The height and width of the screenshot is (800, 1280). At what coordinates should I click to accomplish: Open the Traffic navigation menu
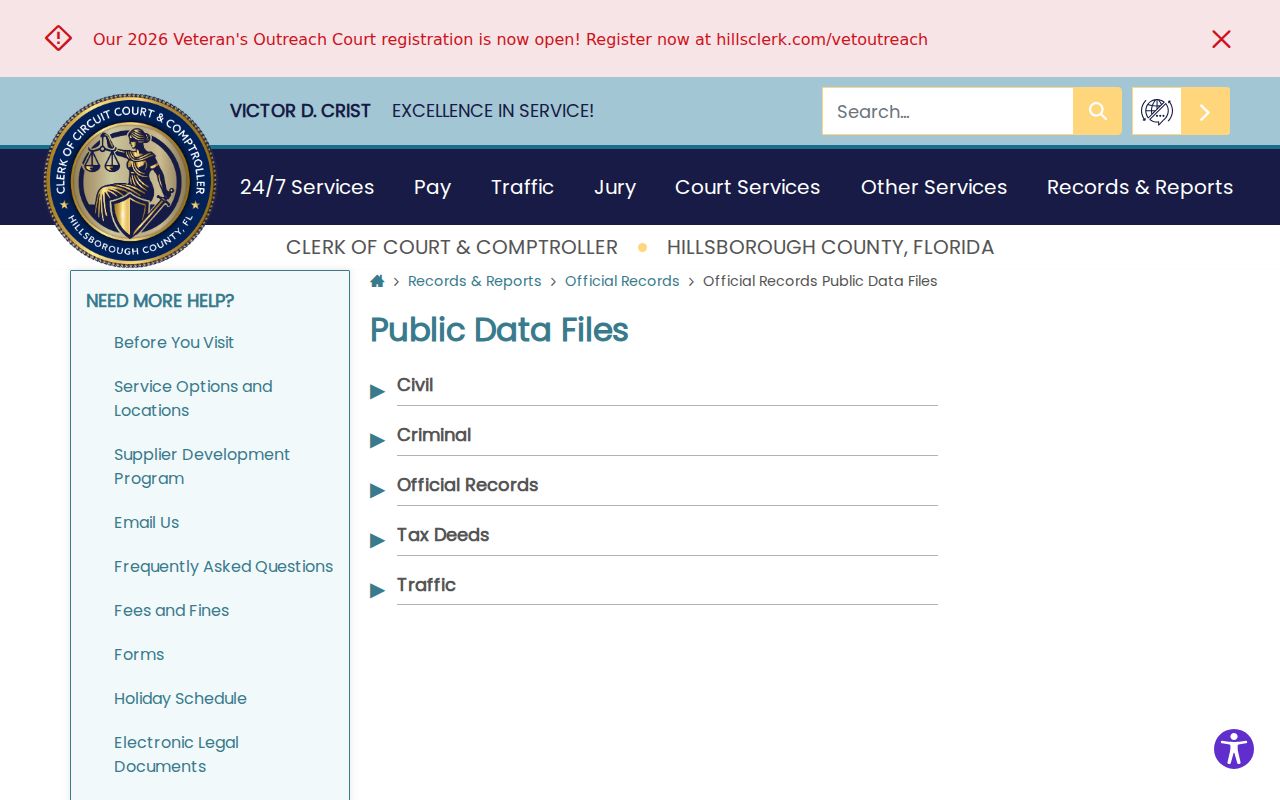point(522,187)
